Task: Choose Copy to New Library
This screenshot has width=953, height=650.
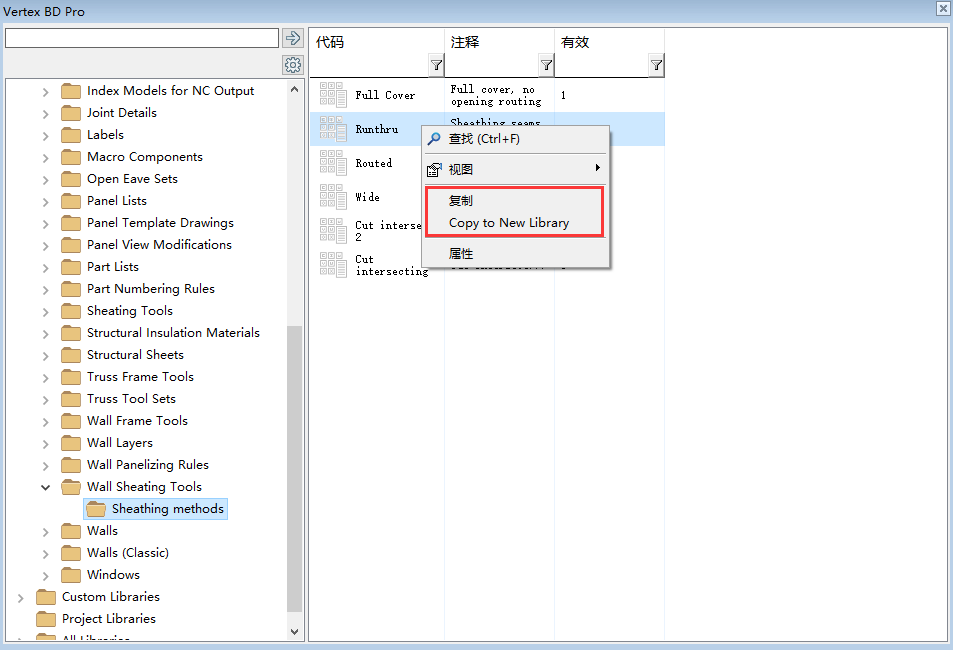Action: click(x=515, y=223)
